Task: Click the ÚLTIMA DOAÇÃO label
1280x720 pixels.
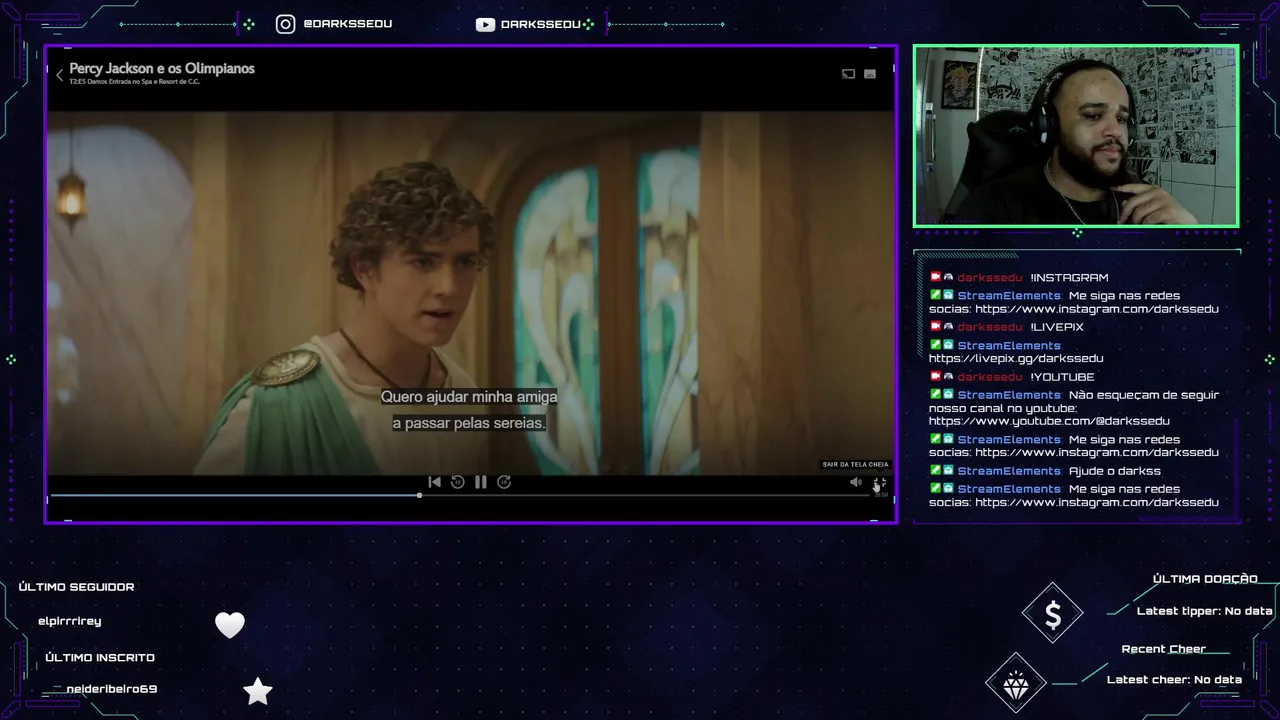Action: pos(1205,579)
